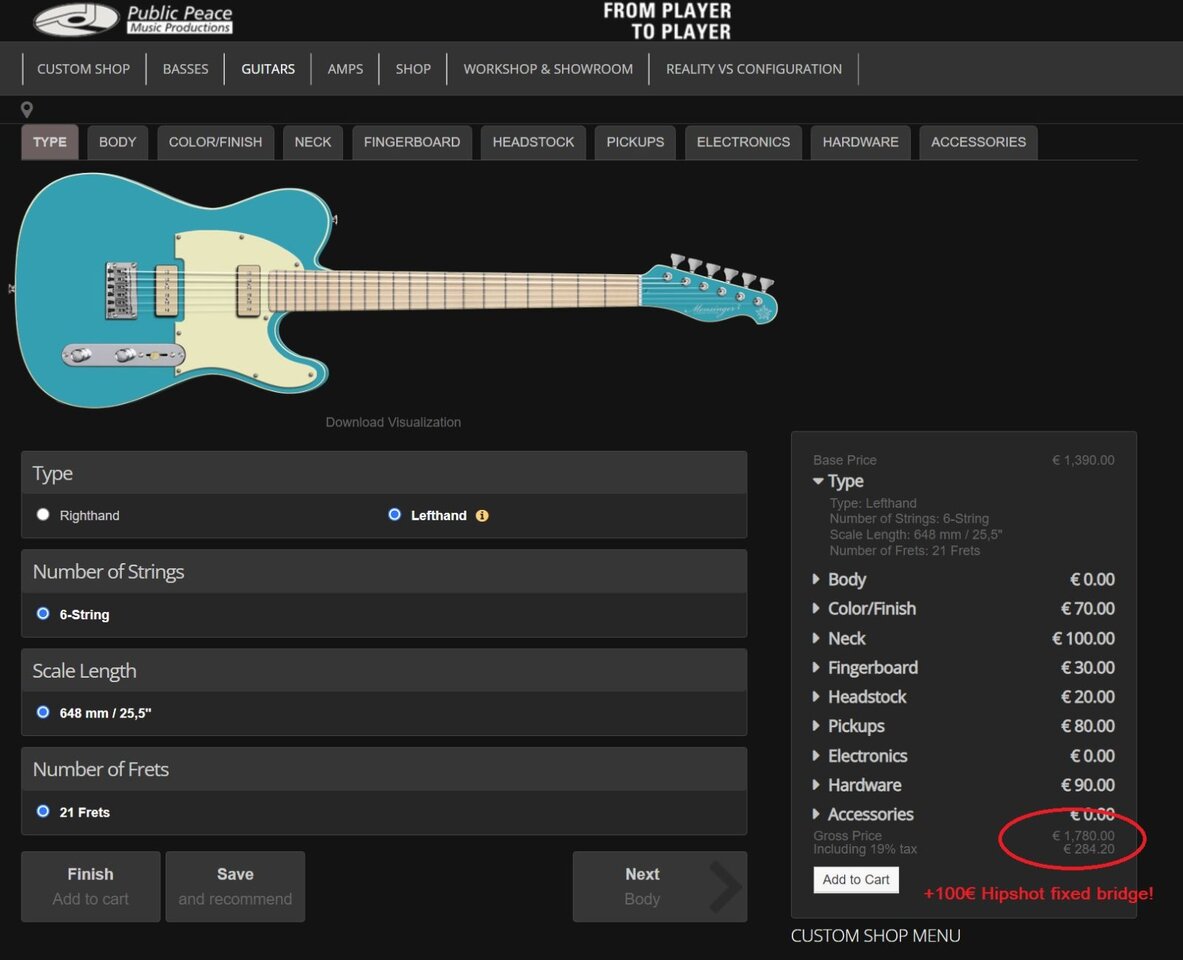Viewport: 1183px width, 960px height.
Task: Click Download Visualization link
Action: coord(393,423)
